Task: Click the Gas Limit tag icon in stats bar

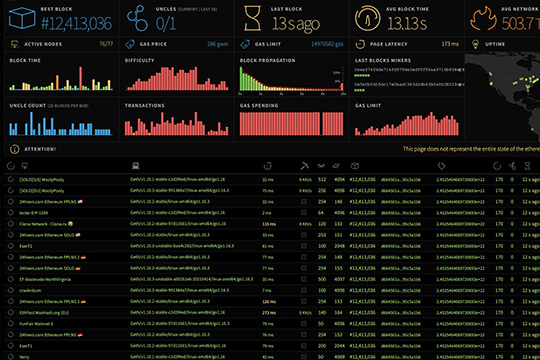Action: tap(245, 44)
